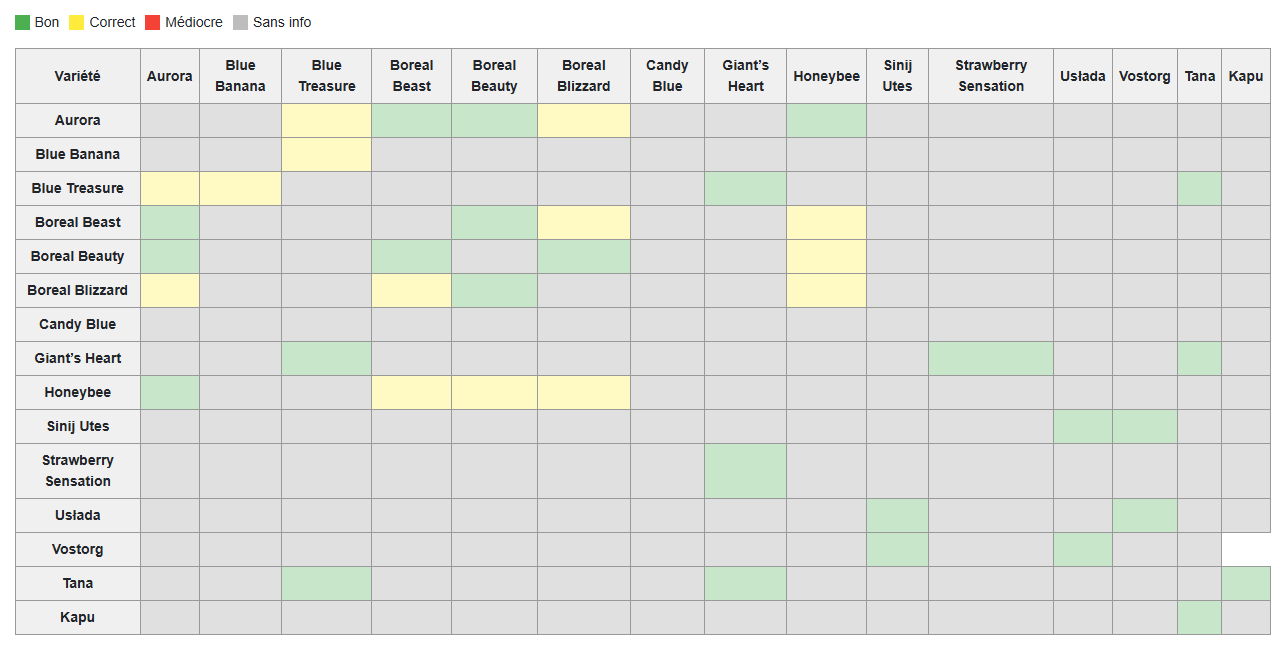Click the yellow Correct legend swatch
Viewport: 1288px width, 658px height.
point(77,22)
